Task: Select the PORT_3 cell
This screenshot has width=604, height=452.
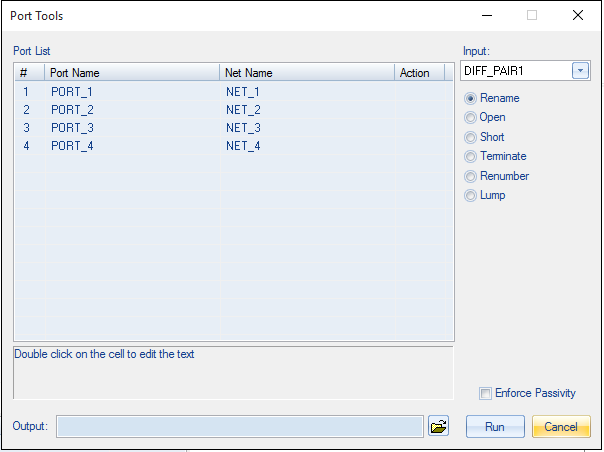Action: click(72, 128)
